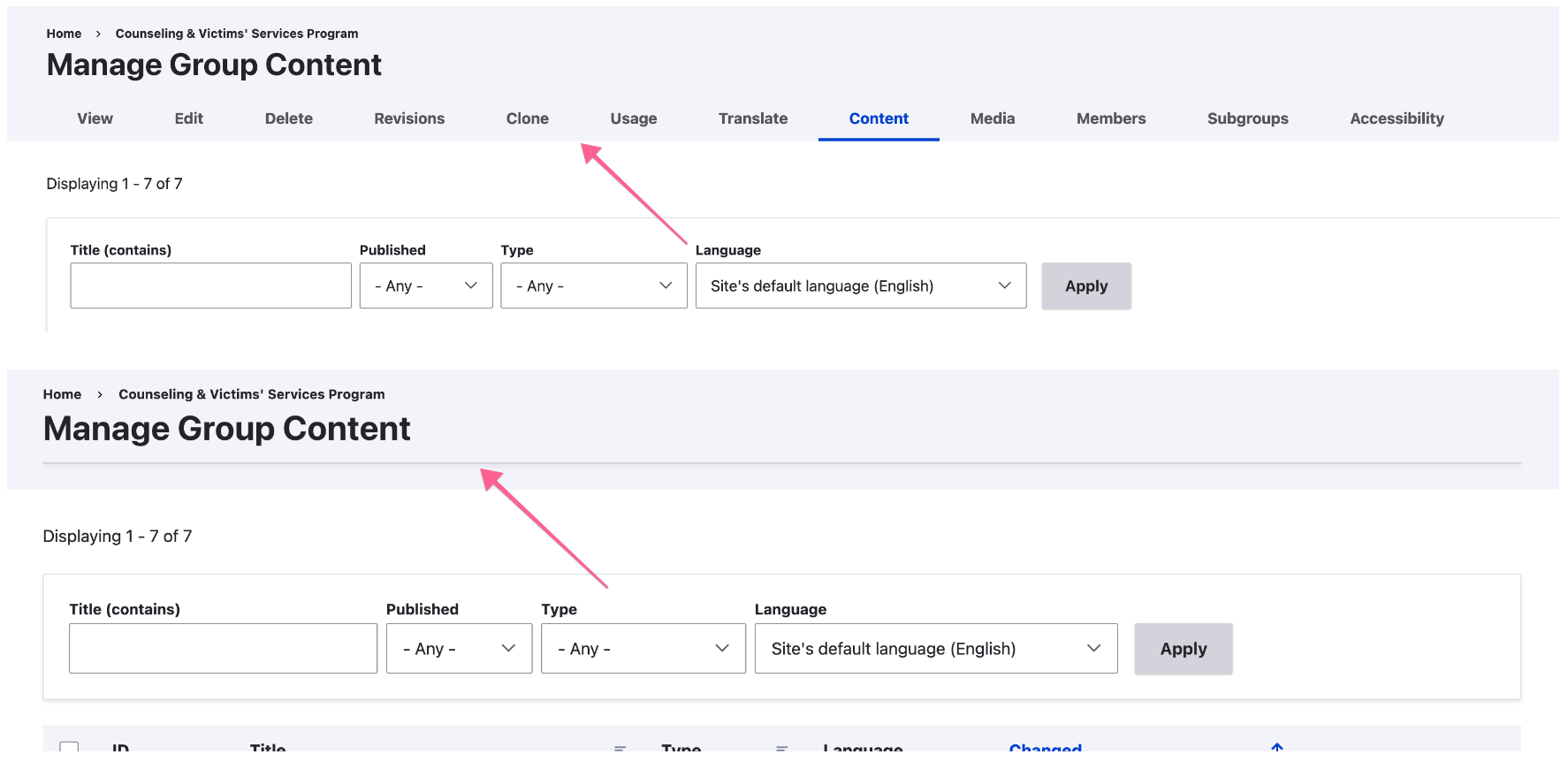Go to the Subgroups tab
The height and width of the screenshot is (762, 1568).
tap(1247, 118)
